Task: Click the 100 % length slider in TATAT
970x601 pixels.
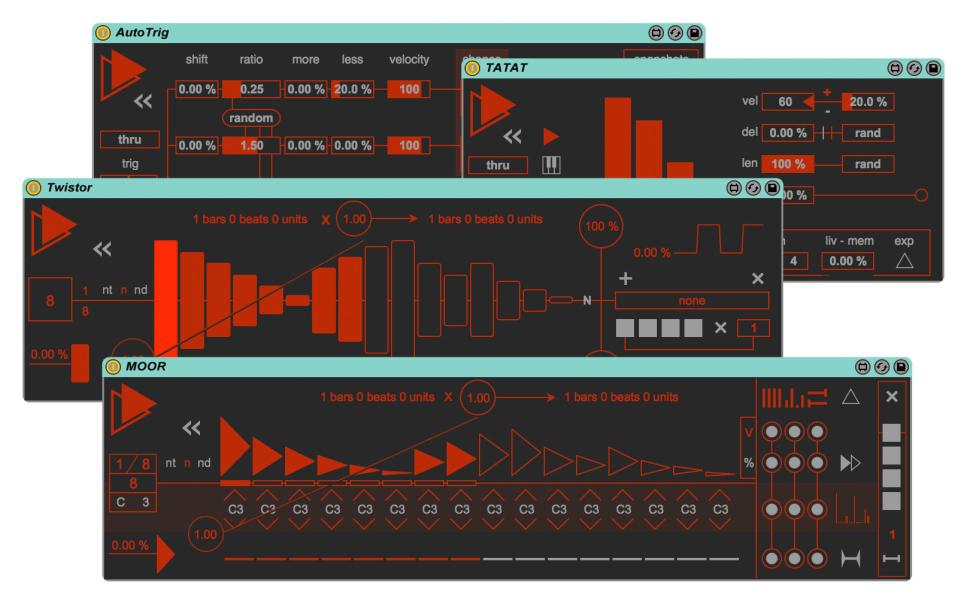Action: tap(789, 164)
